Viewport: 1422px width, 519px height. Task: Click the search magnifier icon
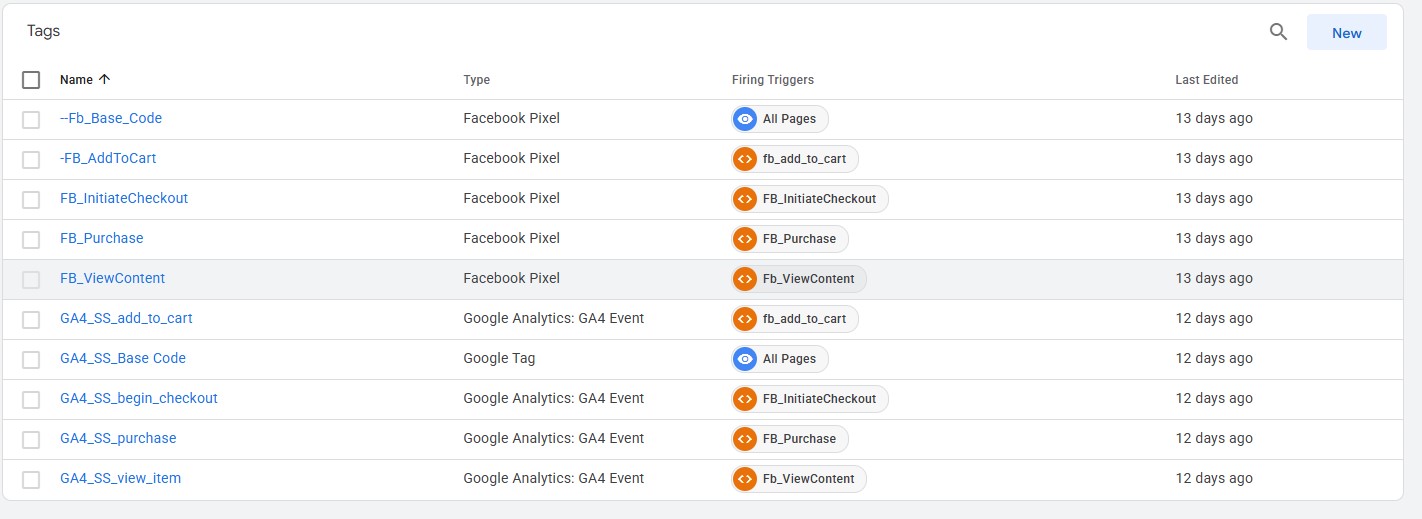tap(1278, 32)
